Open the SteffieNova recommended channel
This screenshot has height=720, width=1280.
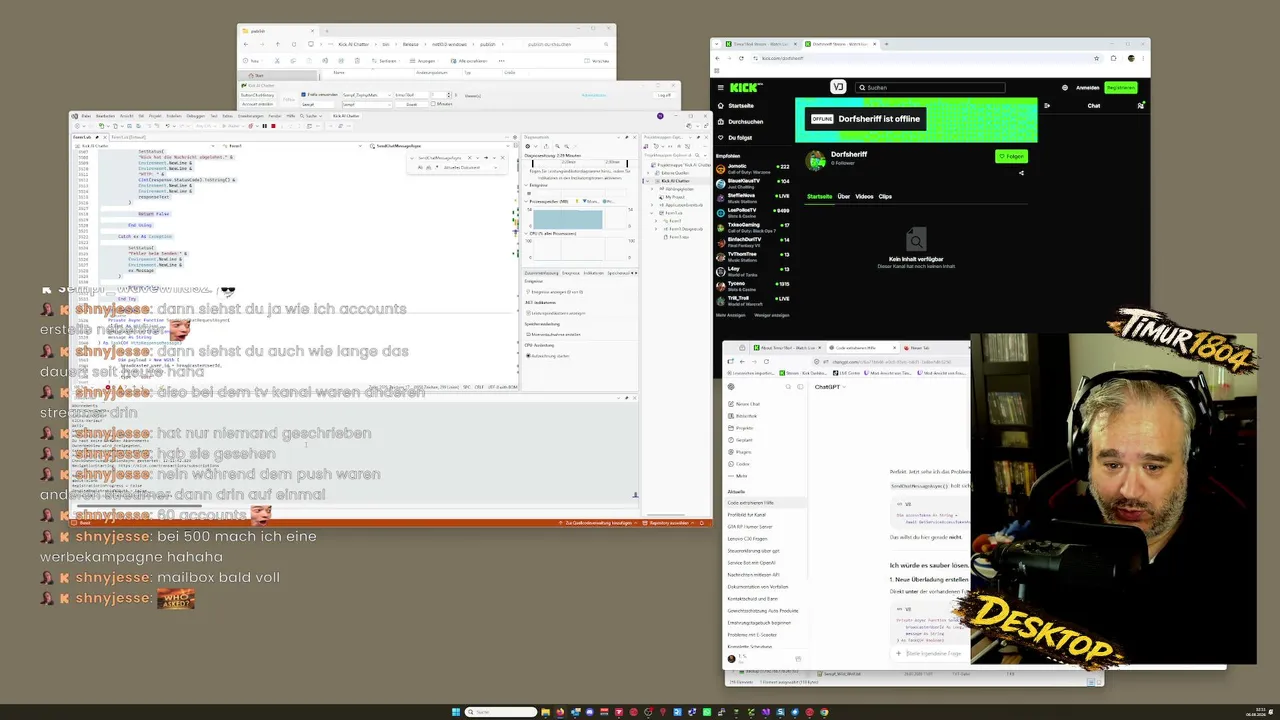(x=752, y=198)
